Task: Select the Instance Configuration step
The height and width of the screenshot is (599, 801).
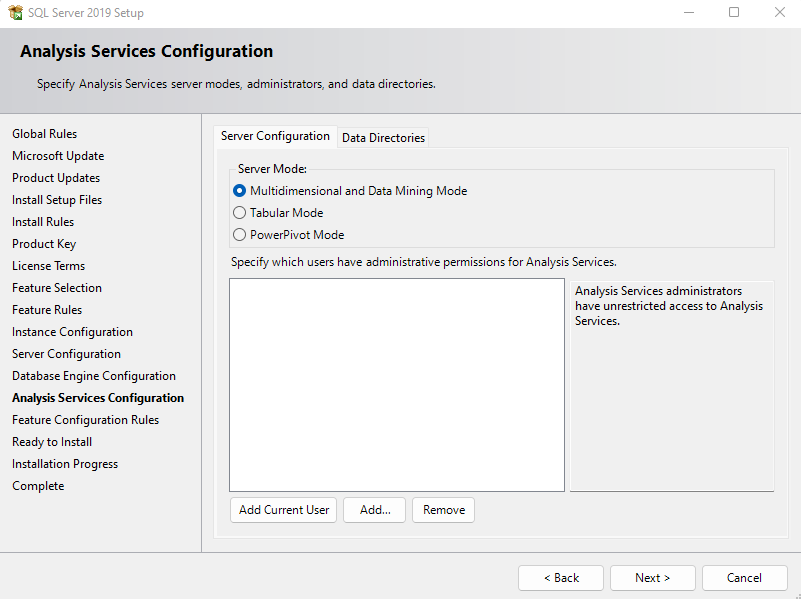Action: tap(72, 332)
